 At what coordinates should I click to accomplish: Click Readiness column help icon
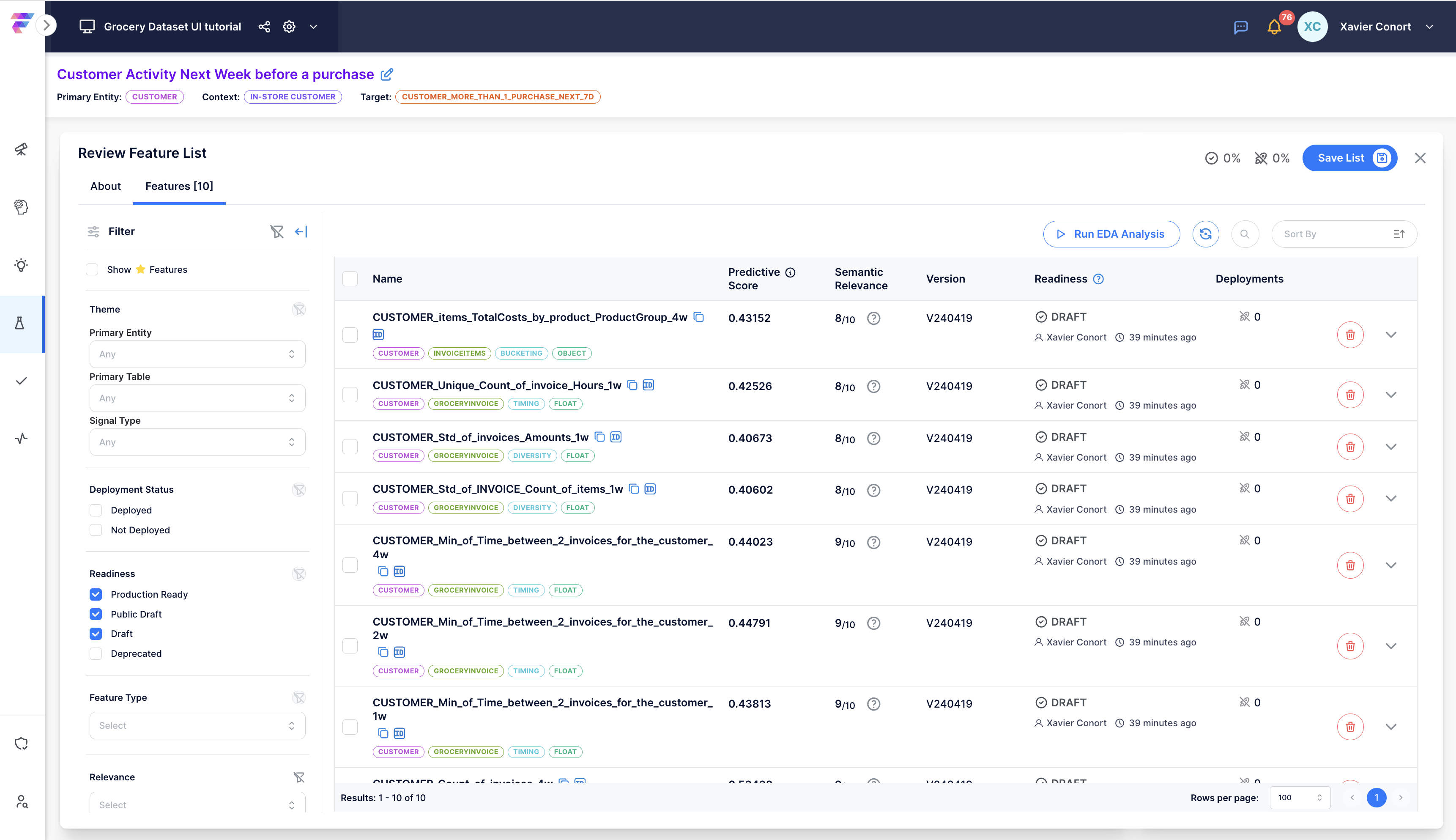pos(1098,279)
